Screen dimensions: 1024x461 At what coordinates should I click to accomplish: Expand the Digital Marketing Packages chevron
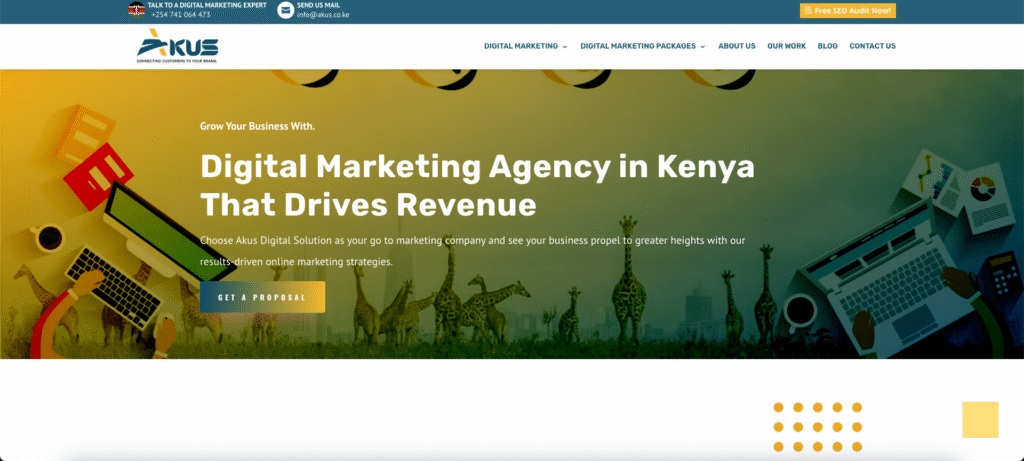tap(703, 47)
